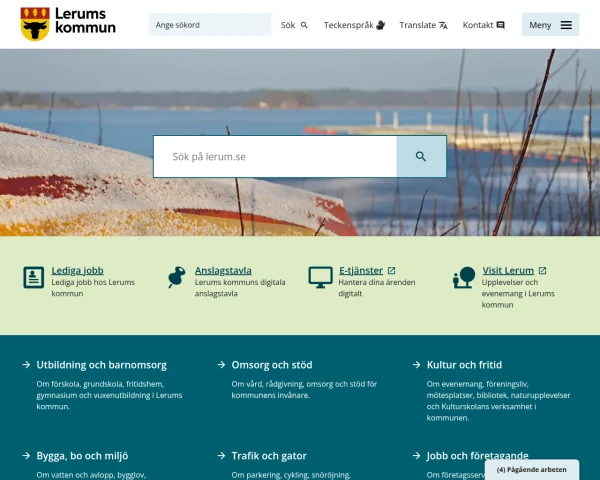
Task: Click the Lerums kommun logo
Action: pyautogui.click(x=68, y=24)
